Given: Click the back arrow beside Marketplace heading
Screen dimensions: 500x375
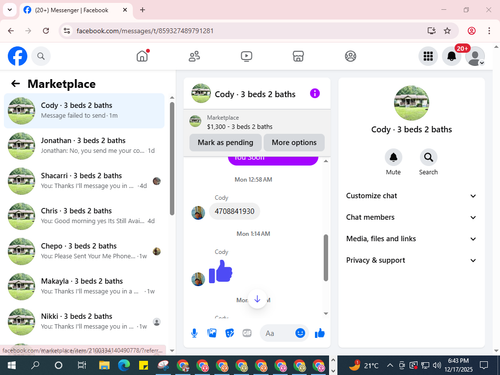Looking at the screenshot, I should click(x=16, y=84).
